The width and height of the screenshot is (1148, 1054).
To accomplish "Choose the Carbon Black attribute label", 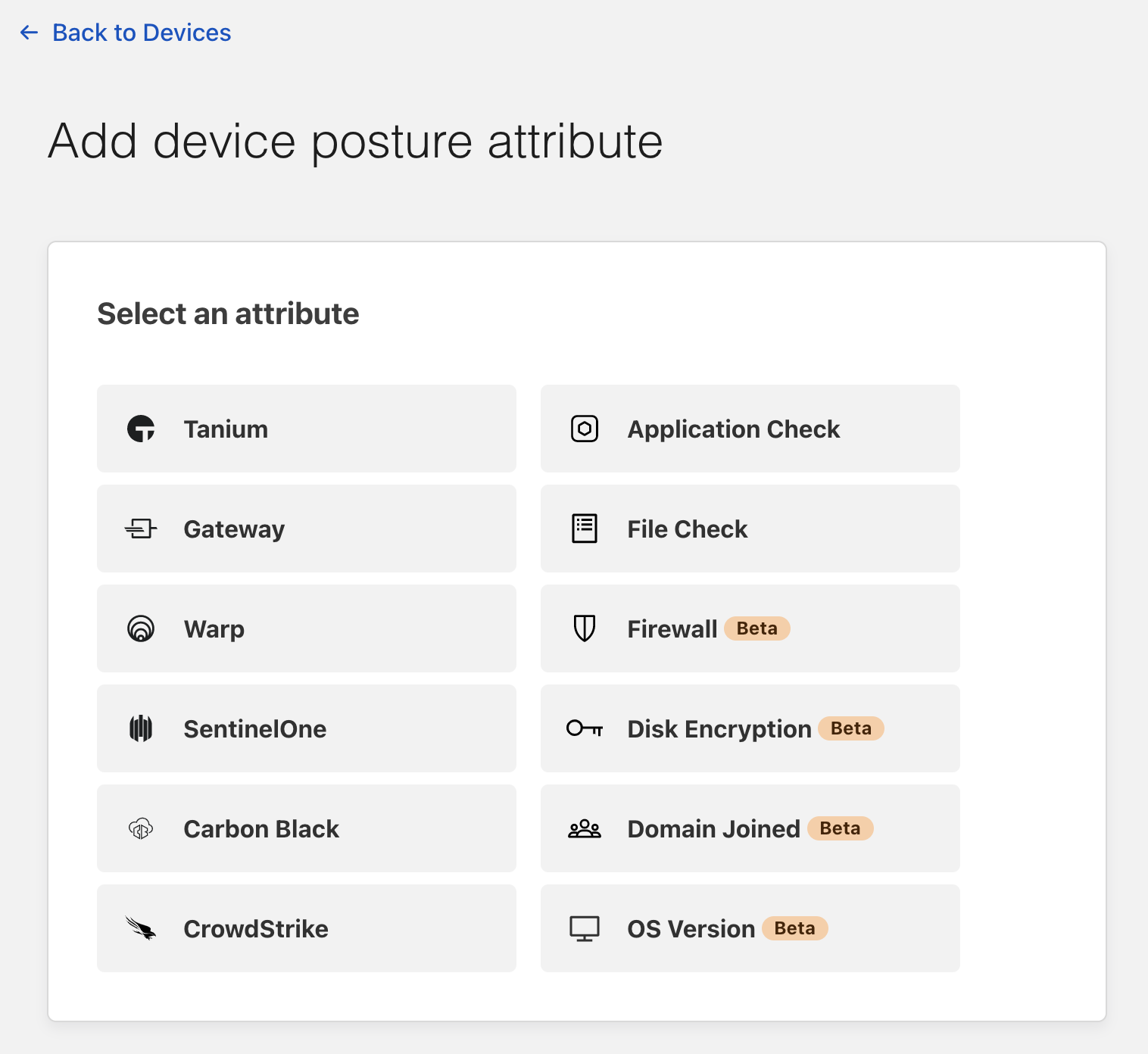I will click(261, 829).
